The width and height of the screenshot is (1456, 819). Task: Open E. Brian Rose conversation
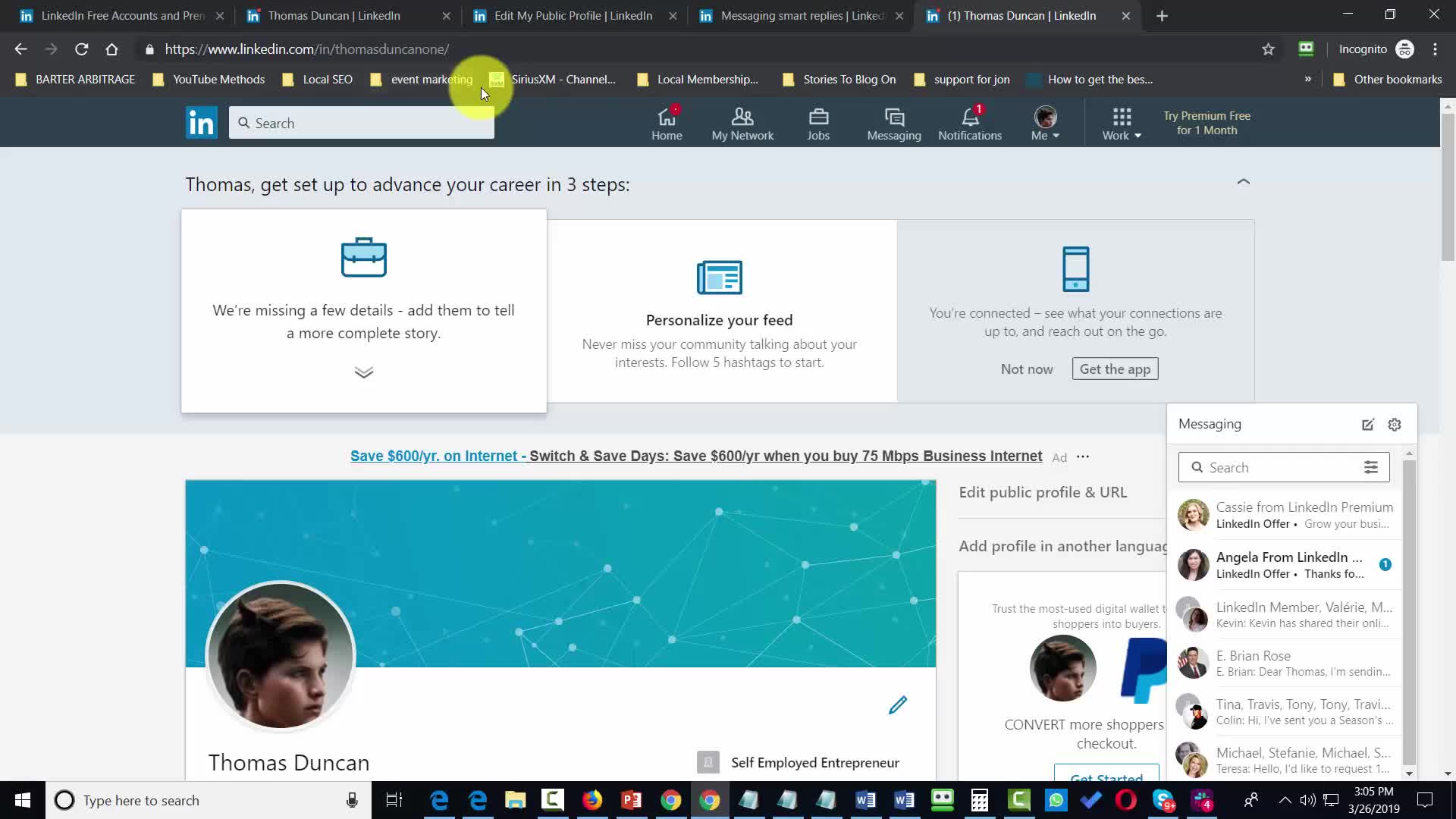pos(1285,663)
